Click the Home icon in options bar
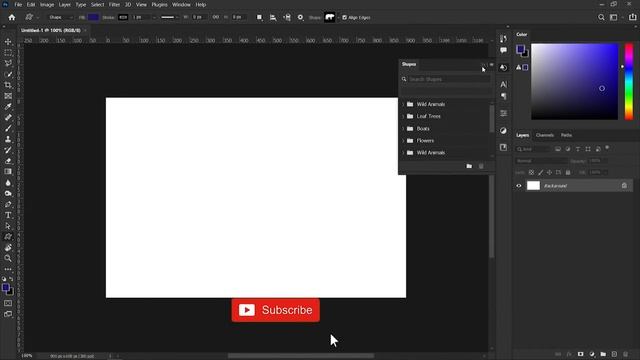 pos(12,18)
